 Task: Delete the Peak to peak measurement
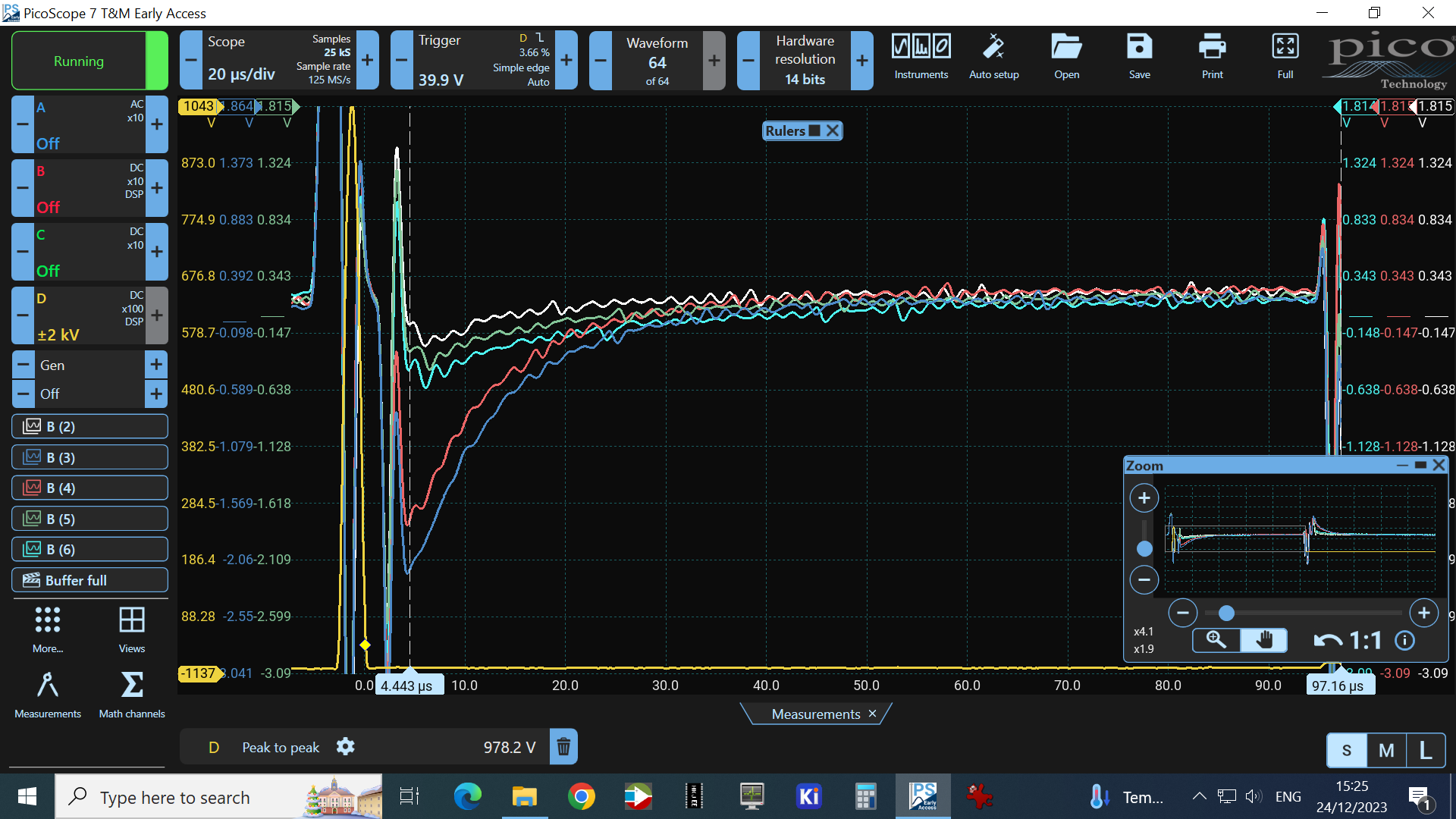coord(563,747)
